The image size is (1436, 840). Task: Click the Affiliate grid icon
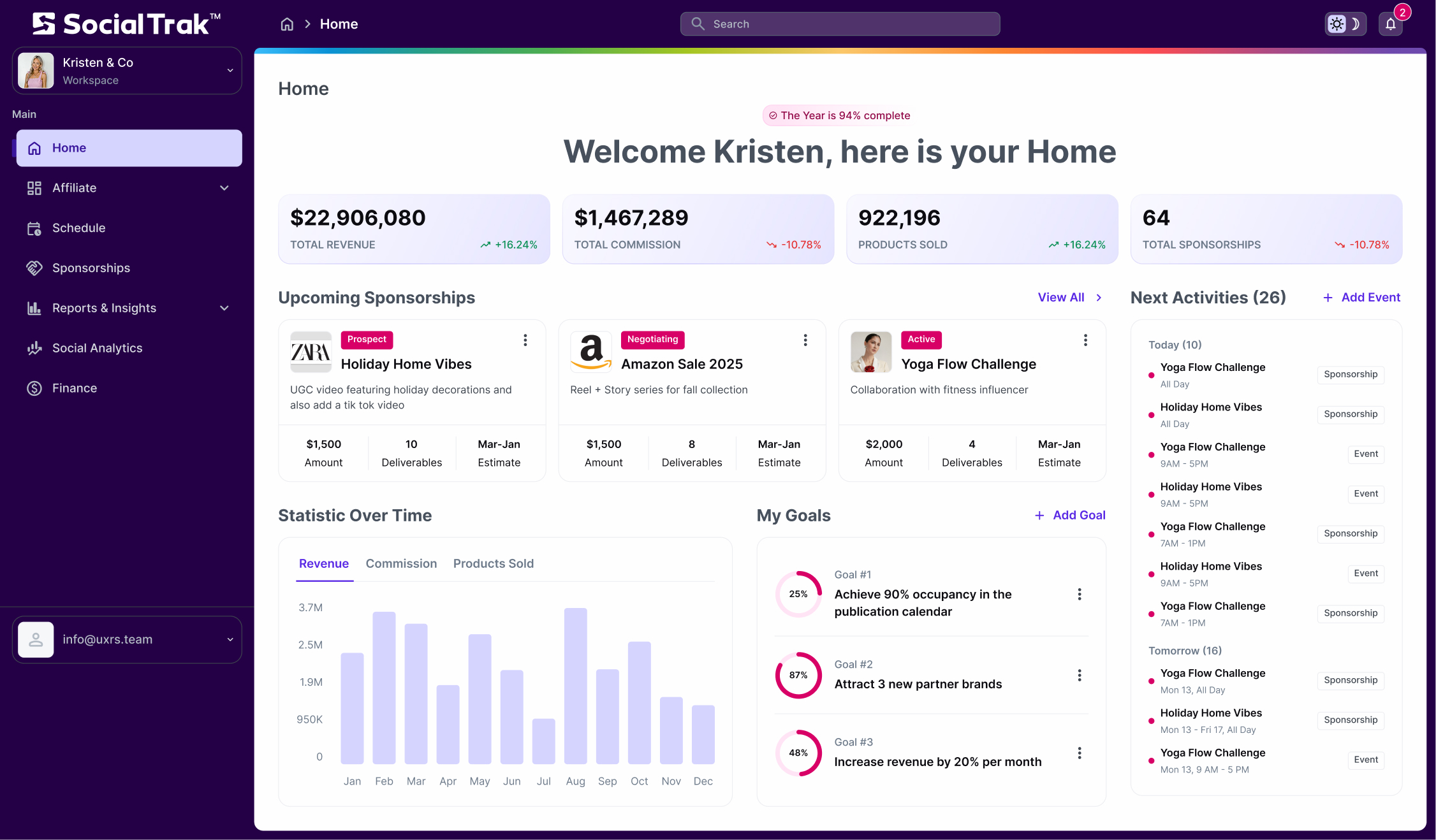(x=34, y=188)
